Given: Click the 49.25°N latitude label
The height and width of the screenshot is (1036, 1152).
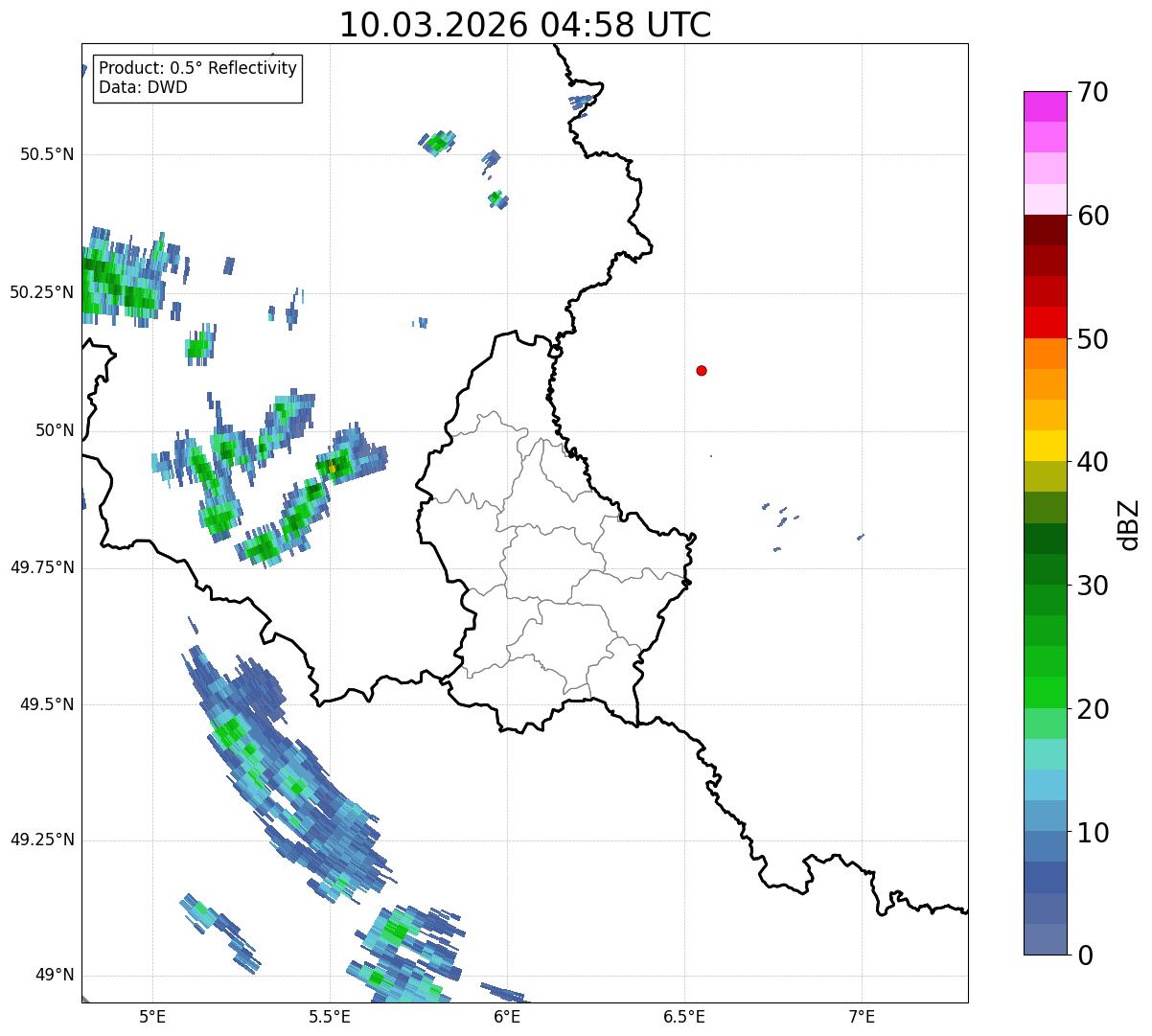Looking at the screenshot, I should tap(41, 840).
